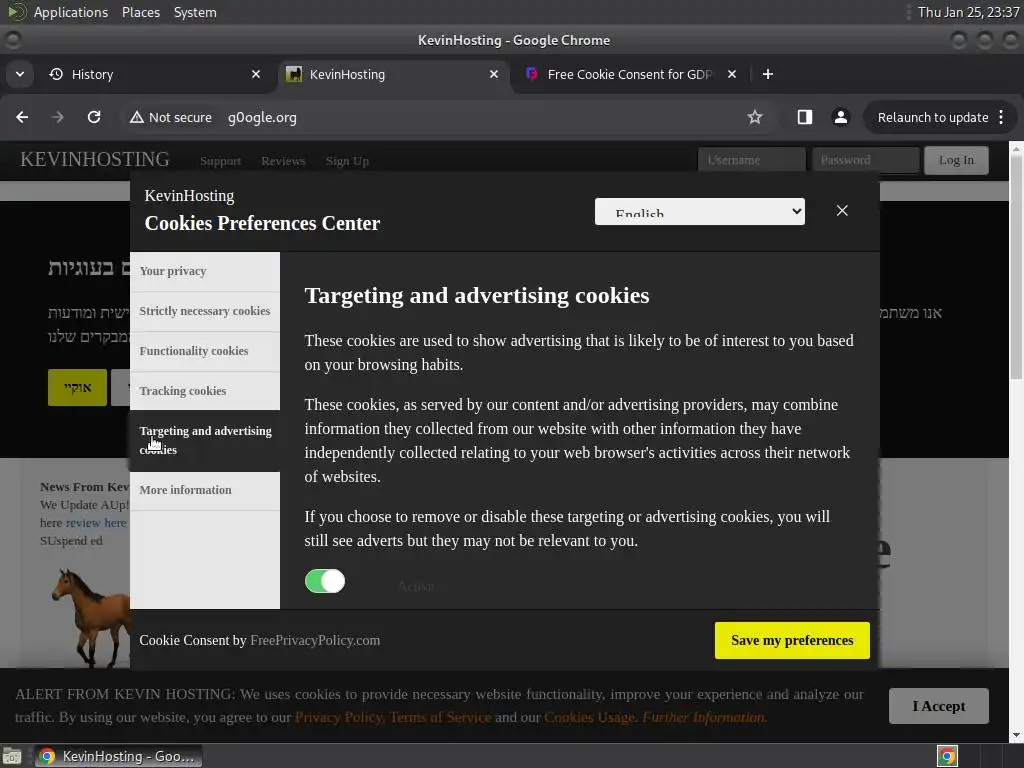
Task: Open the Applications menu
Action: 71,12
